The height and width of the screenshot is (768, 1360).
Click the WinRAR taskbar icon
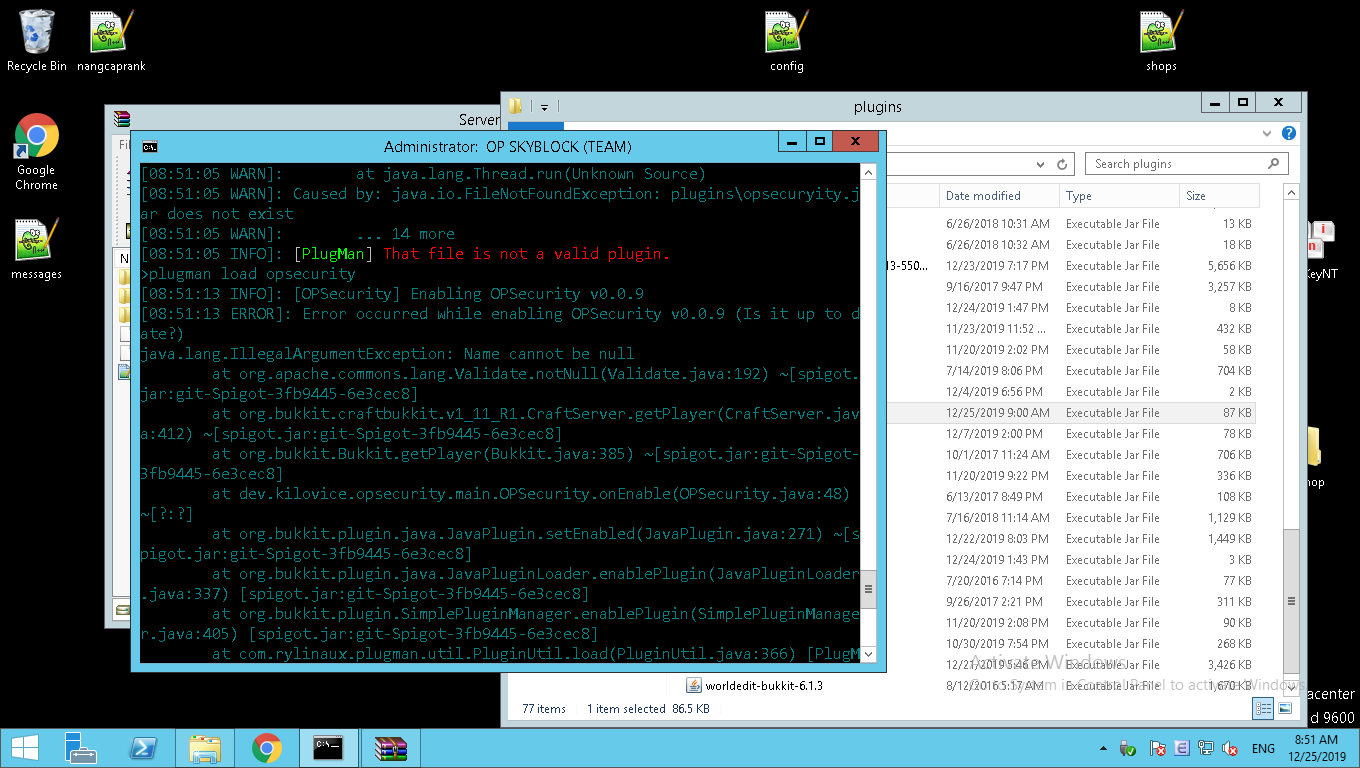pyautogui.click(x=390, y=748)
